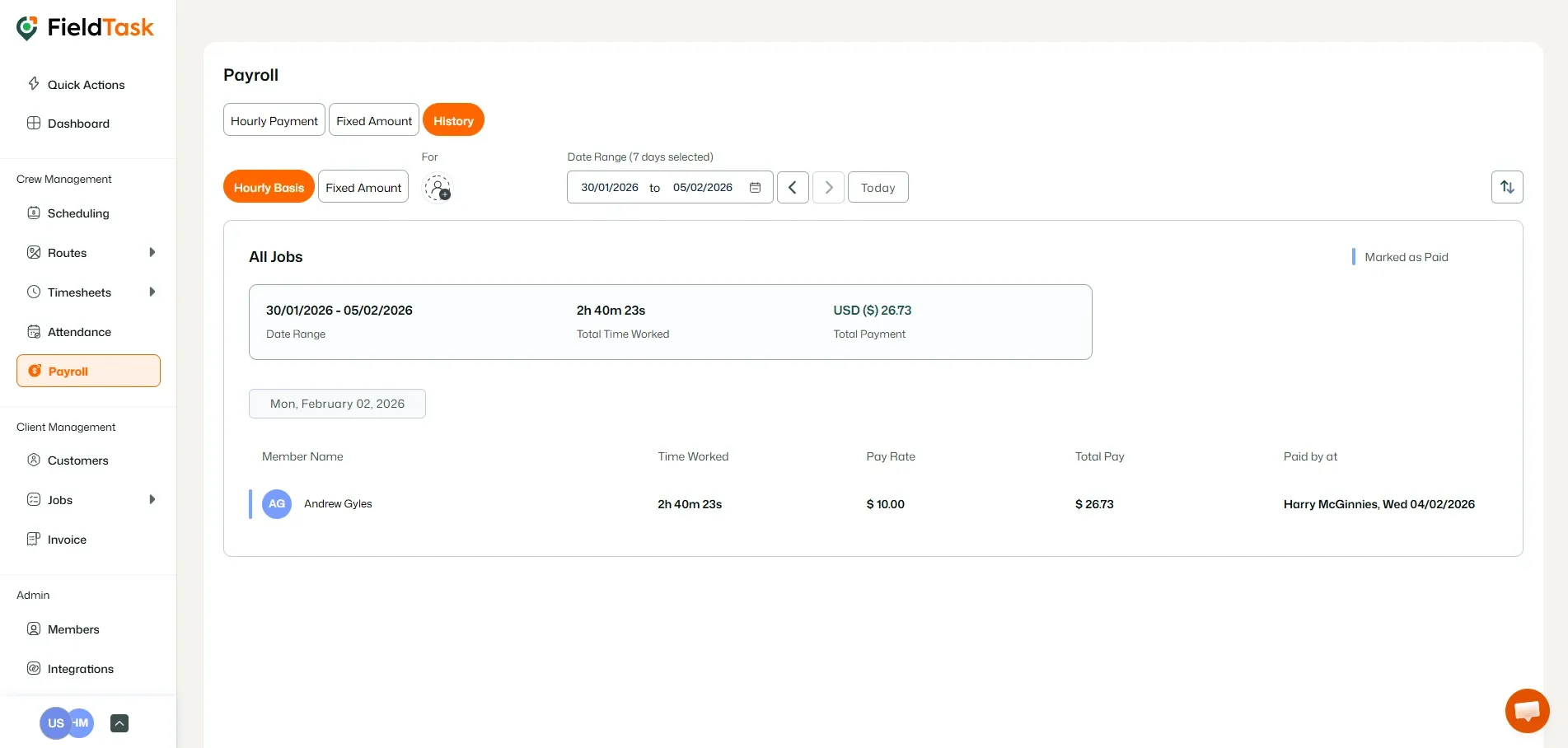Viewport: 1568px width, 748px height.
Task: Open Timesheets using the clock icon
Action: point(33,292)
